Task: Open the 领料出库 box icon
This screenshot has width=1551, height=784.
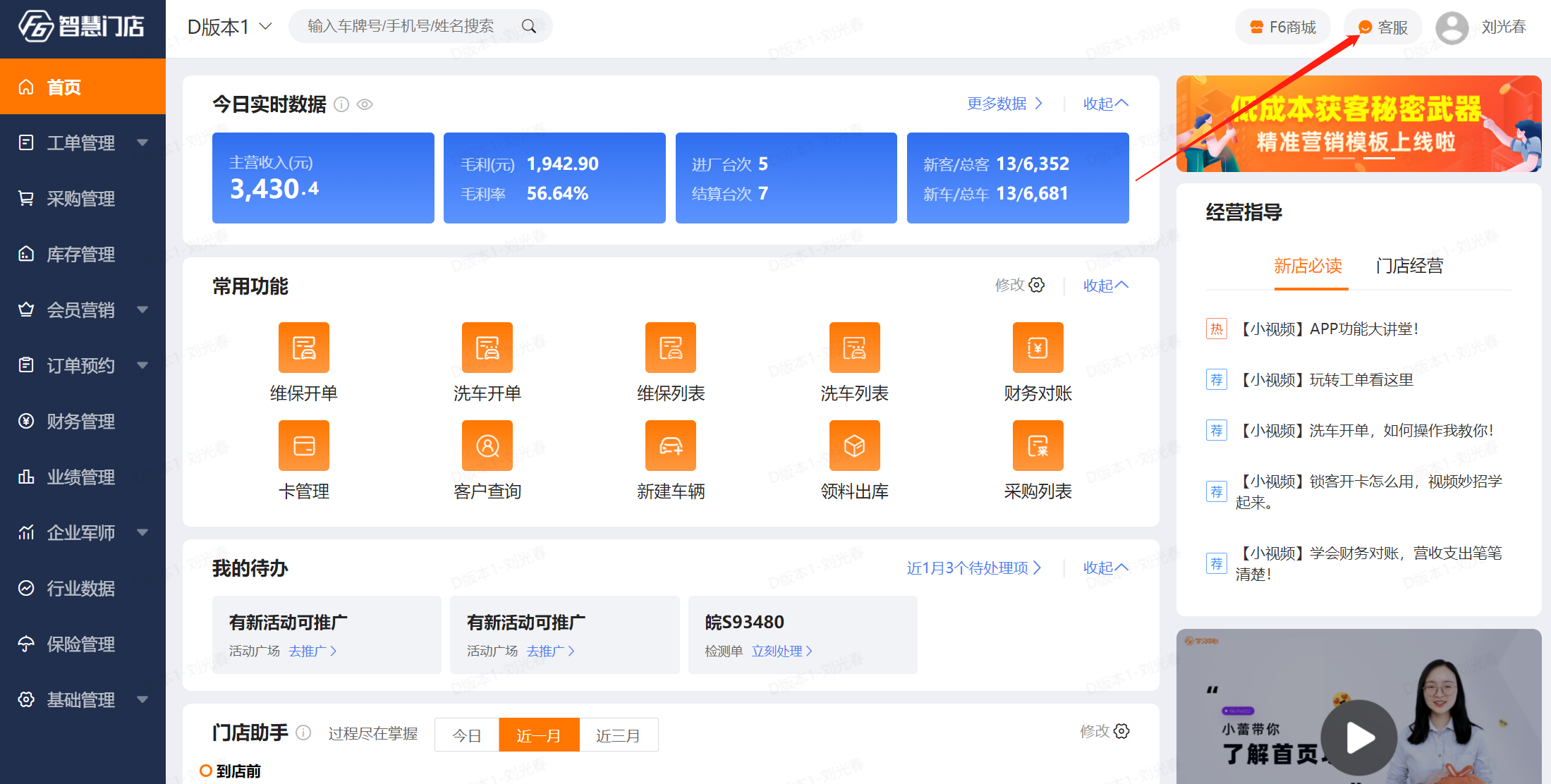Action: coord(854,446)
